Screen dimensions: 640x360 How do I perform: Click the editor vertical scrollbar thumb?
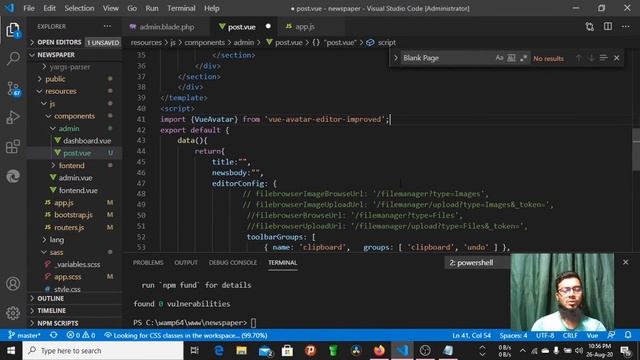pyautogui.click(x=636, y=149)
